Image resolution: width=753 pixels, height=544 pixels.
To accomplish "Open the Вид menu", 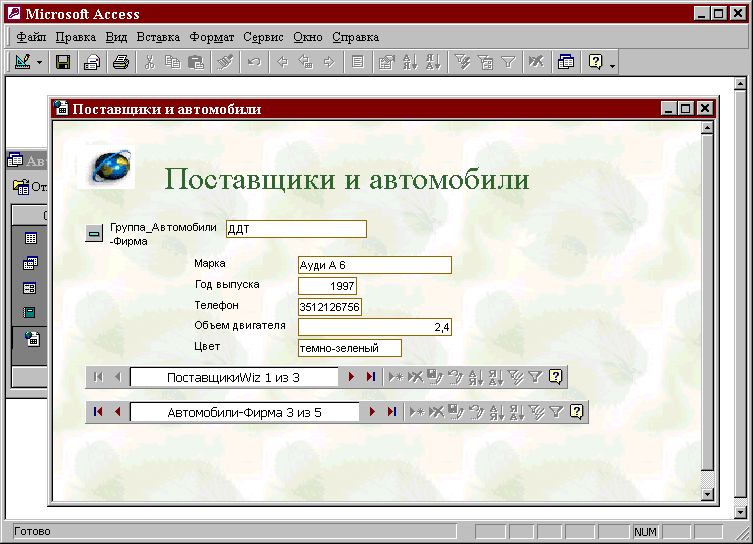I will [x=116, y=37].
